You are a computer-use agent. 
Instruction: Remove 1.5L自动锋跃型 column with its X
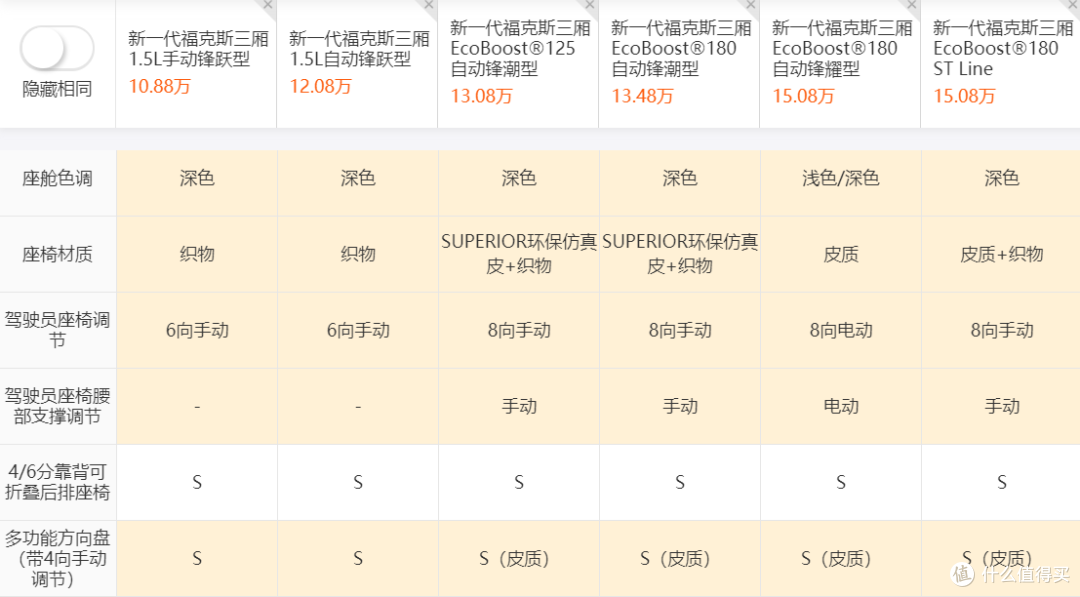point(429,6)
